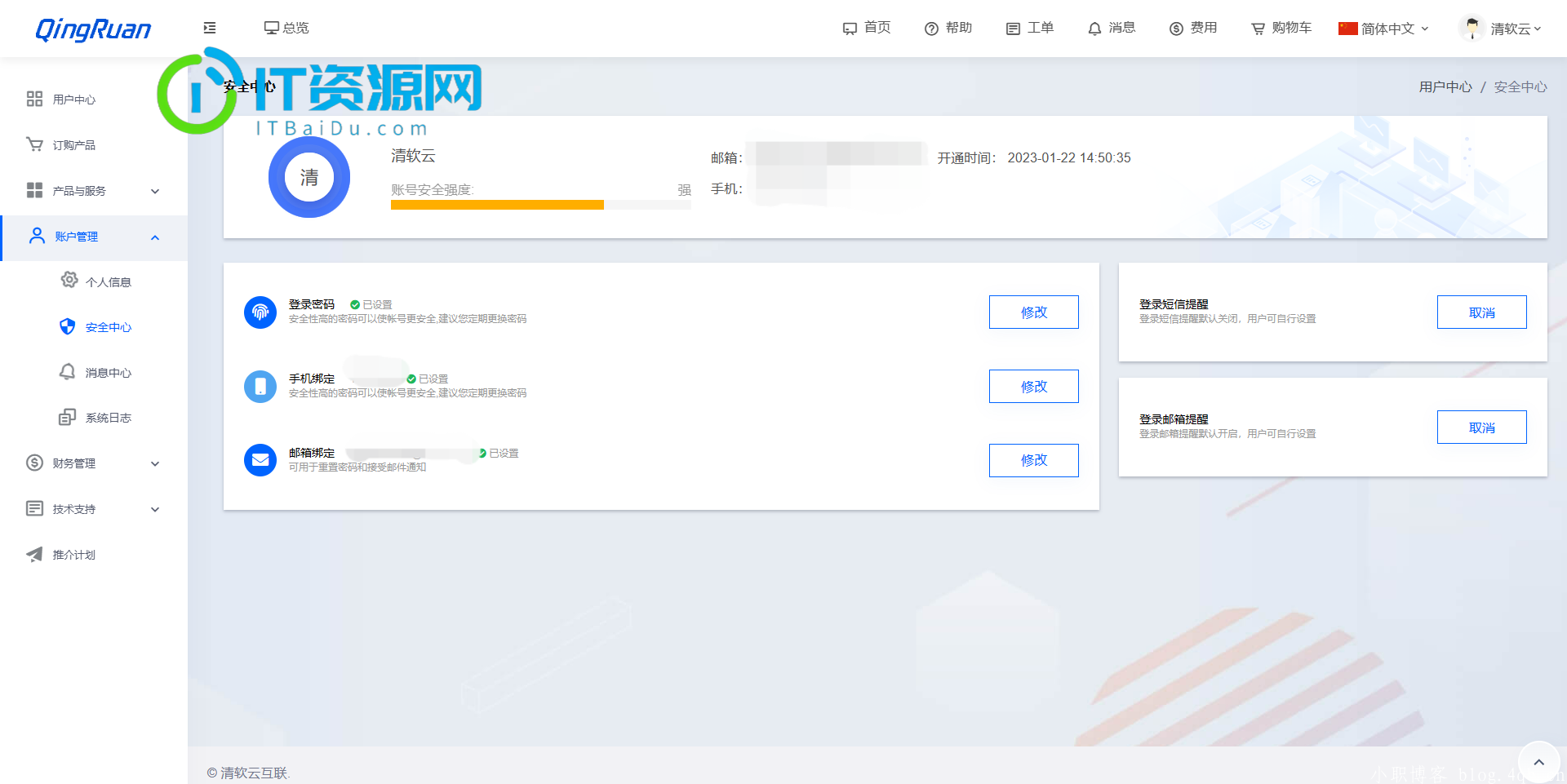The width and height of the screenshot is (1567, 784).
Task: Click the 费用 dollar icon in top bar
Action: (x=1176, y=29)
